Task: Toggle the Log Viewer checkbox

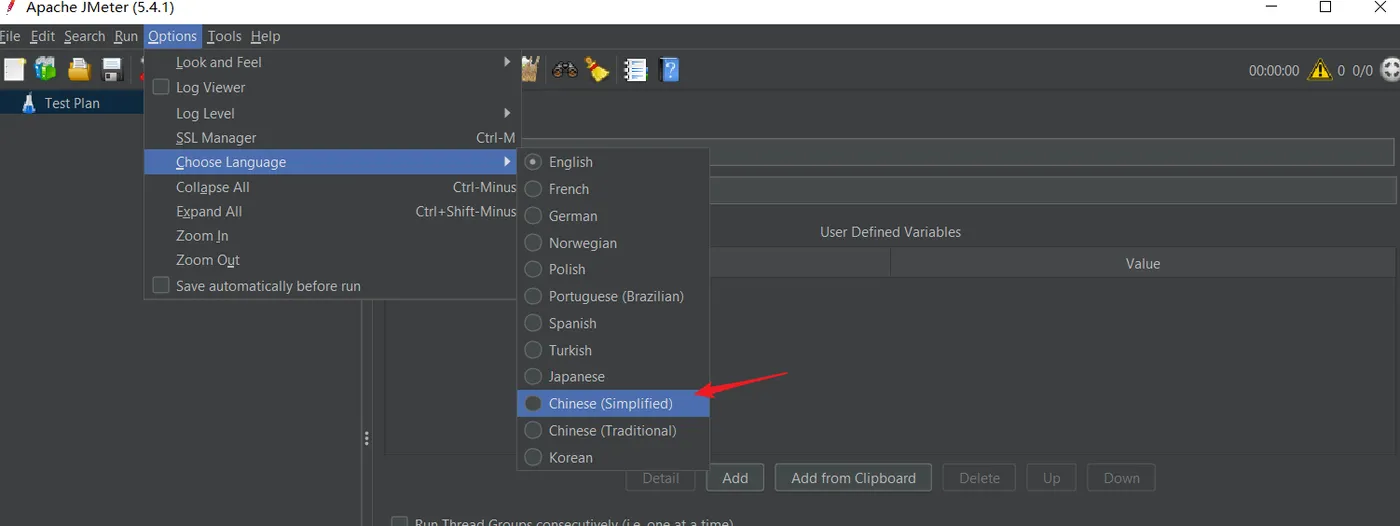Action: (160, 87)
